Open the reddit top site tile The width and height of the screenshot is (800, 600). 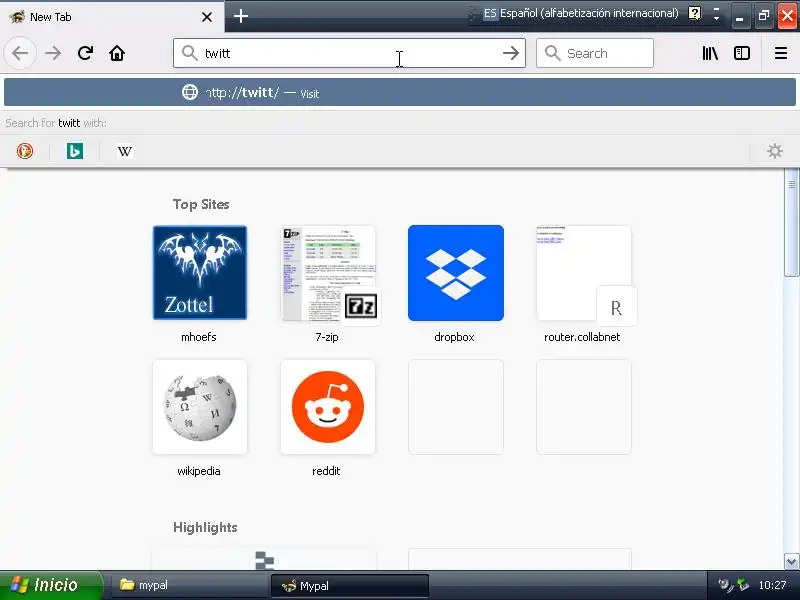(328, 407)
